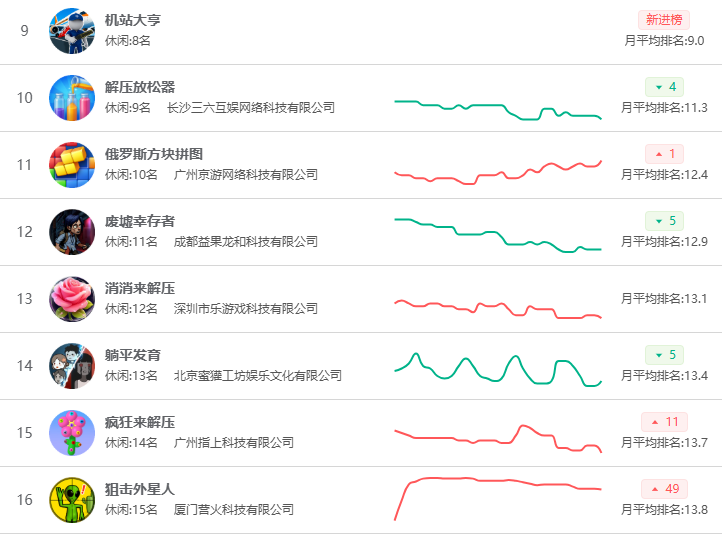This screenshot has width=722, height=539.
Task: Click rank number 12
Action: (x=24, y=232)
